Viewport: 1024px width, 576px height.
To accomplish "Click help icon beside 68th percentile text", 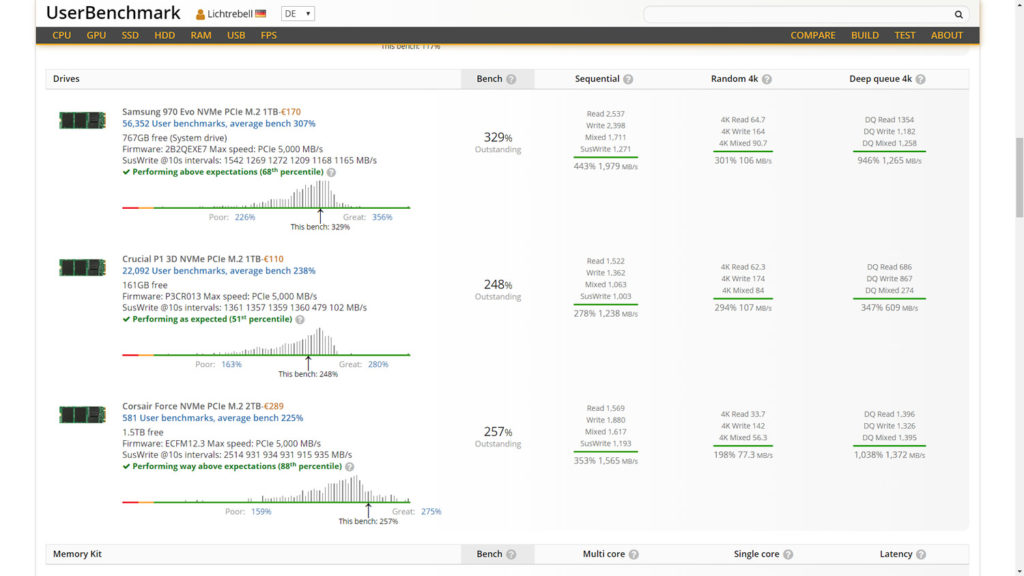I will click(x=331, y=172).
